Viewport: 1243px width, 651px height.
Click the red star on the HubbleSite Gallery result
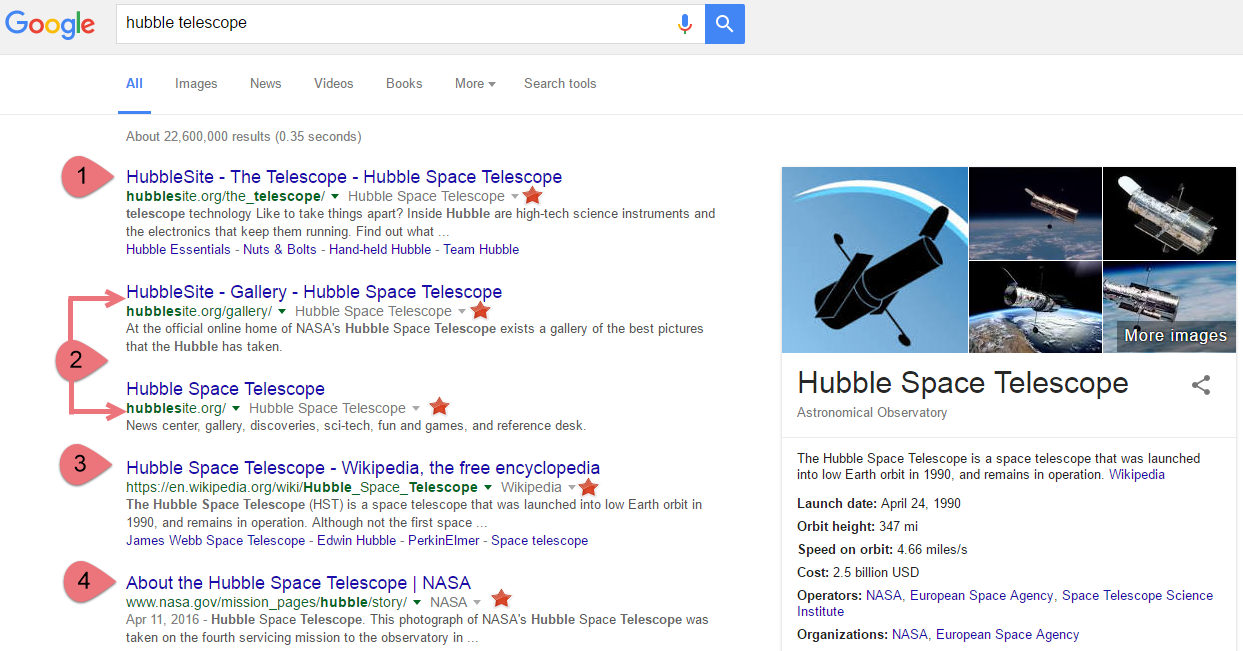click(x=480, y=311)
